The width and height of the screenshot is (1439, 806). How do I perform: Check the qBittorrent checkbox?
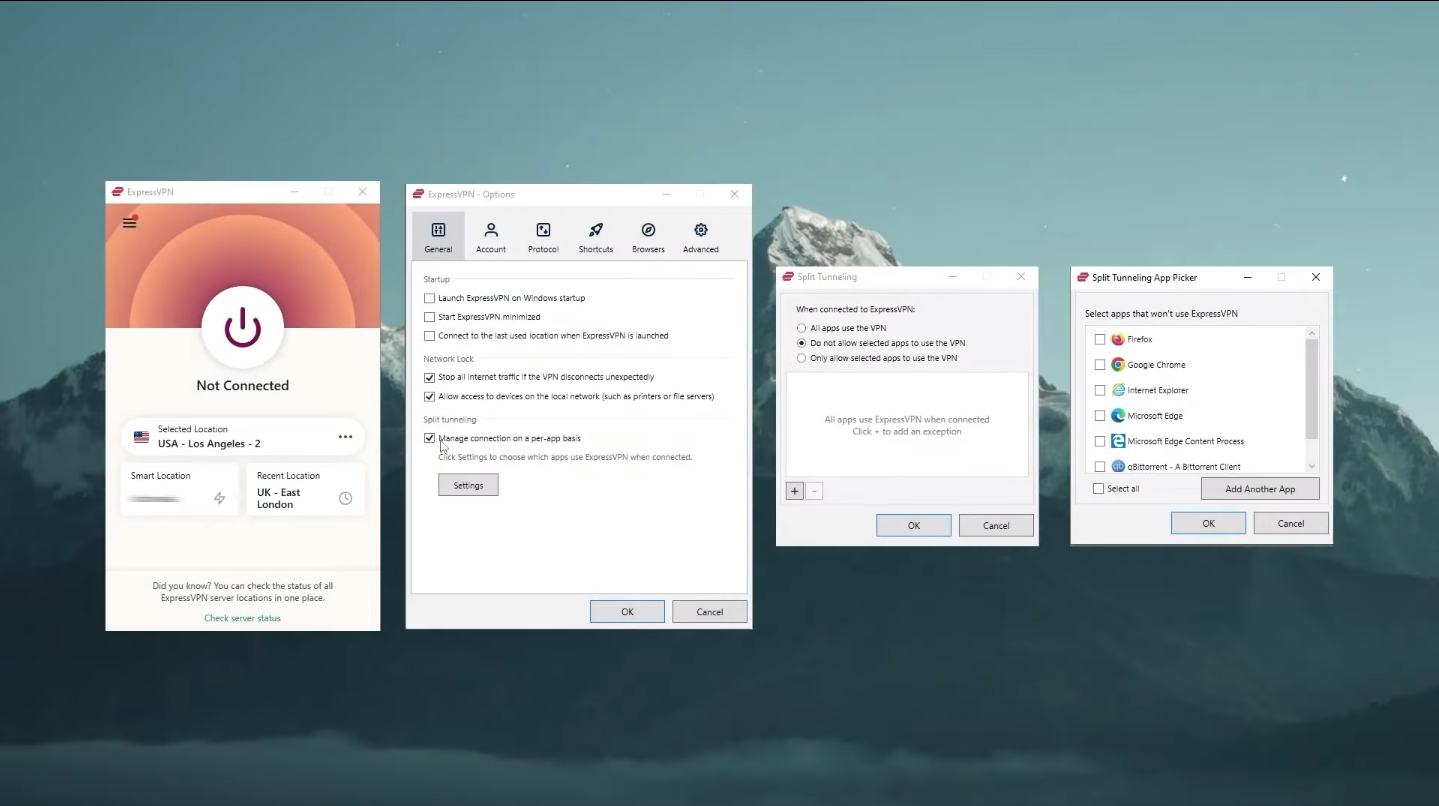tap(1100, 466)
